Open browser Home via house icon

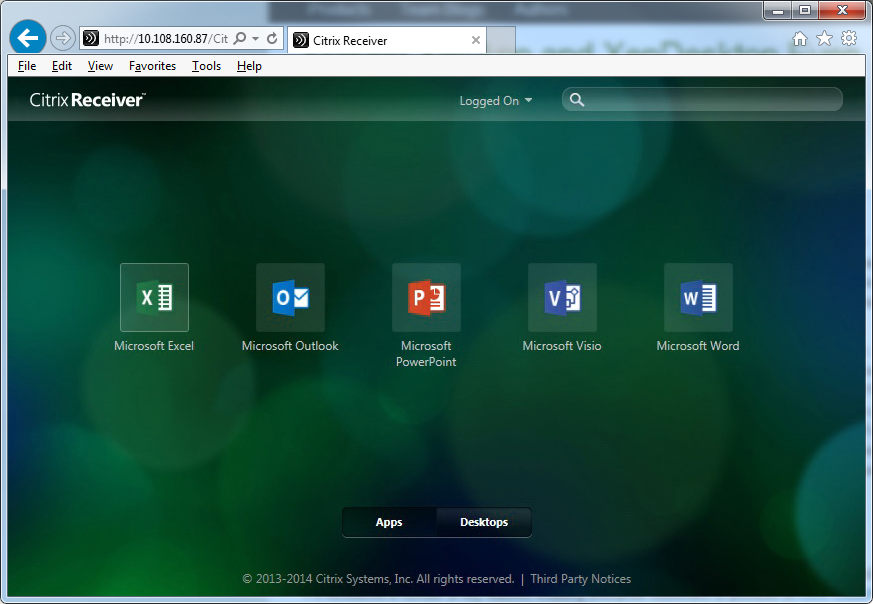click(799, 39)
